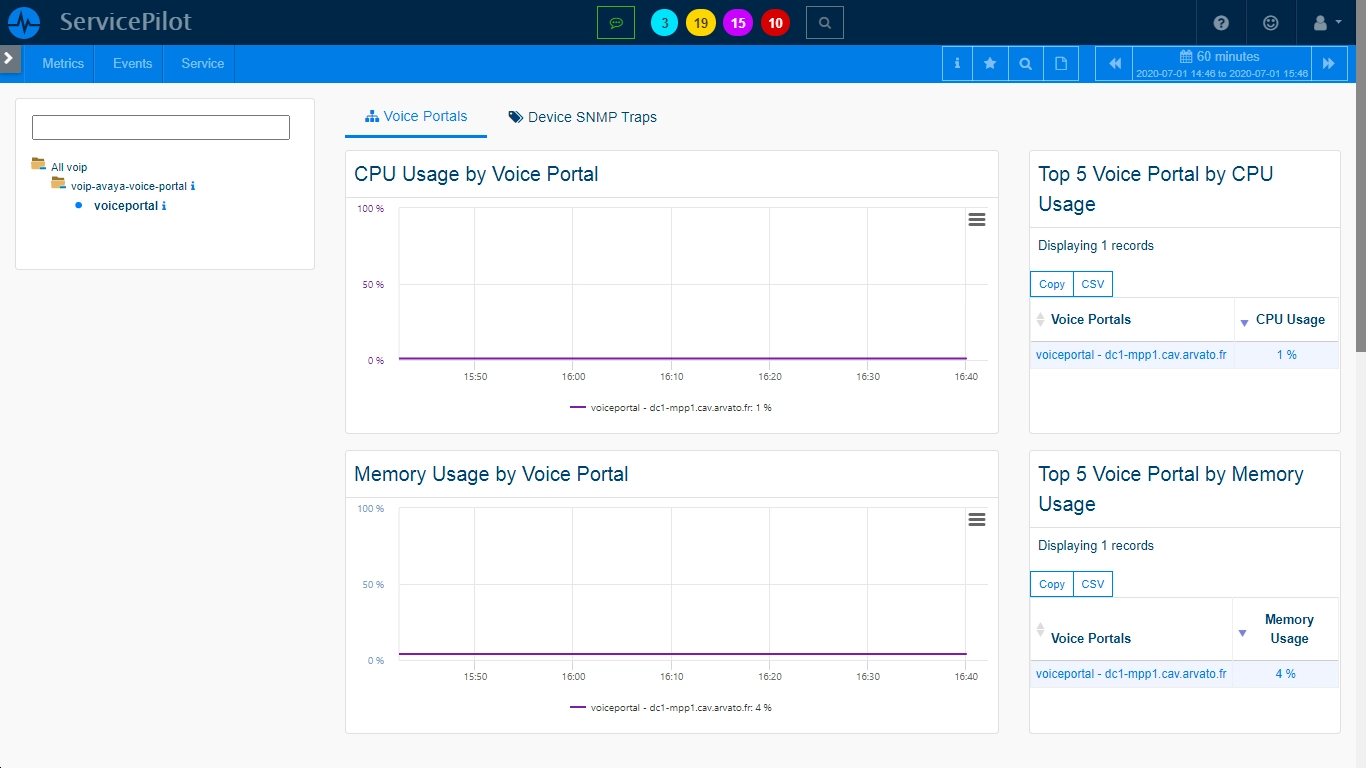Go back in time with rewind arrows
Viewport: 1366px width, 768px height.
coord(1115,63)
